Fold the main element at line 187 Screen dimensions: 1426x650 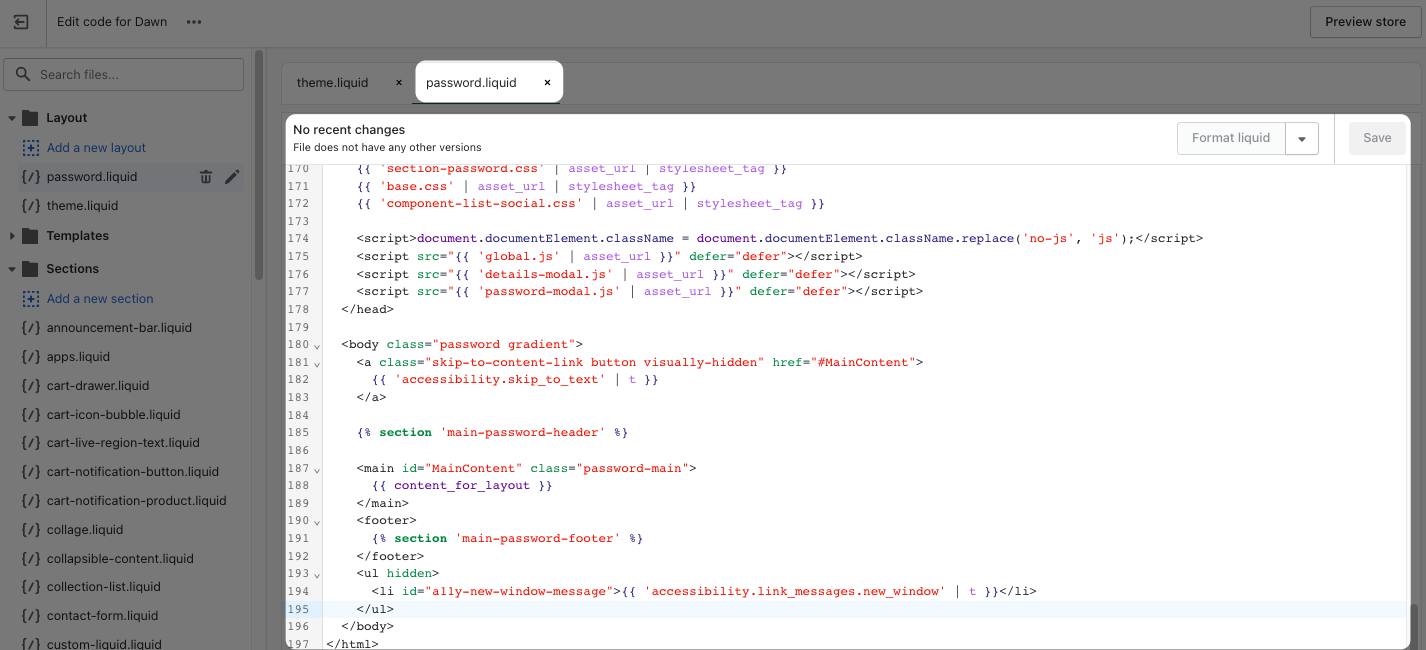(317, 469)
